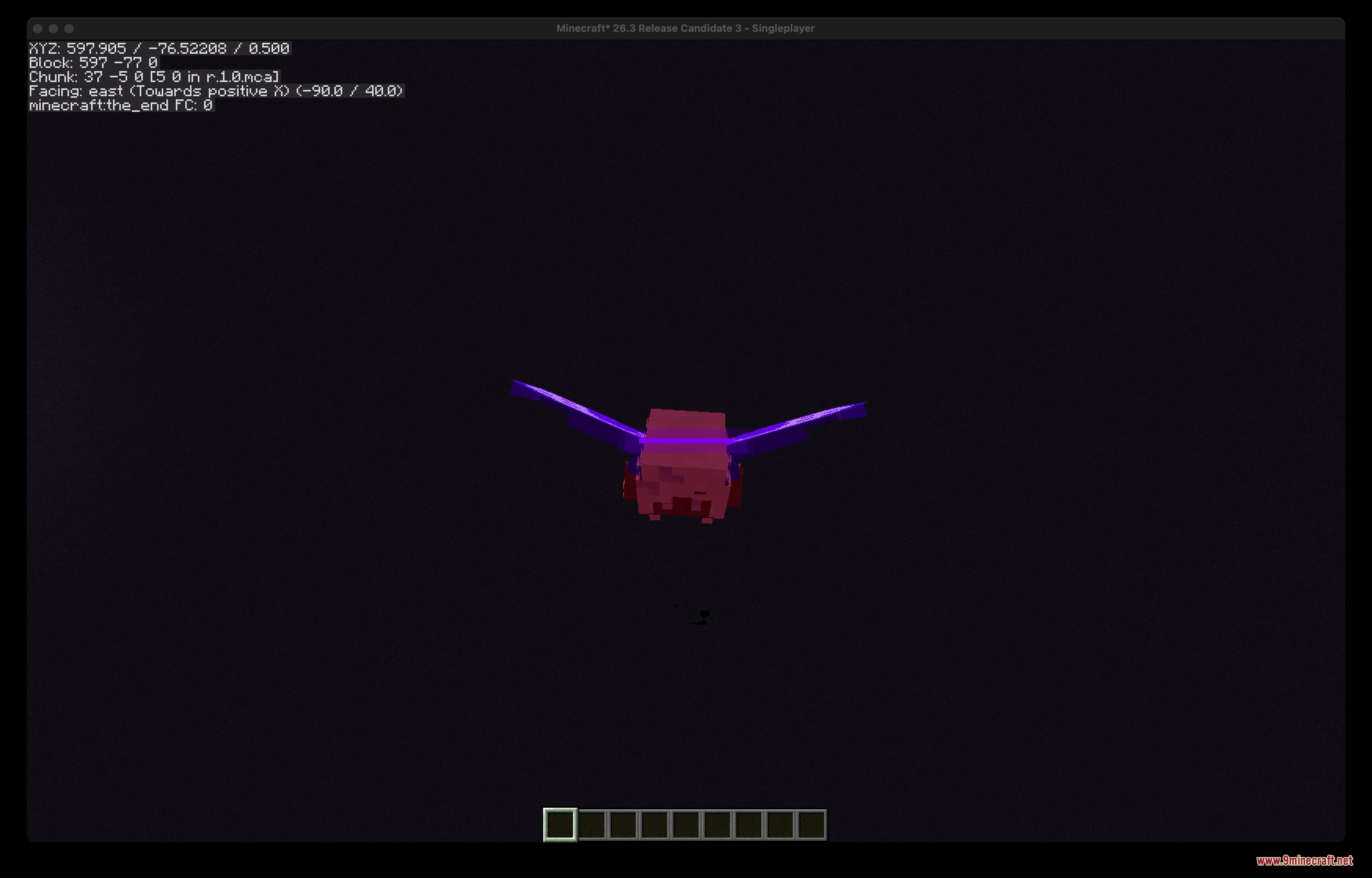
Task: Click the XYZ coordinates line '597.905 / -76.52208 / 0.500'
Action: pos(160,48)
